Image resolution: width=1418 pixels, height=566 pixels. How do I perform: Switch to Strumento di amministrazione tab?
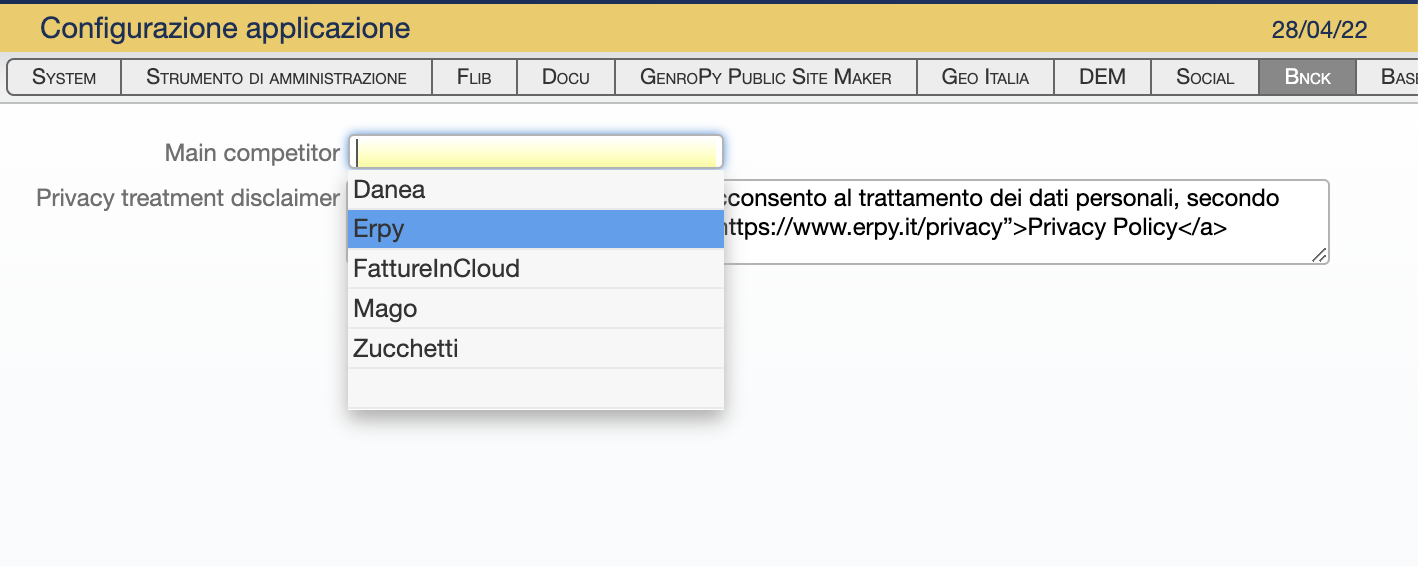tap(276, 77)
